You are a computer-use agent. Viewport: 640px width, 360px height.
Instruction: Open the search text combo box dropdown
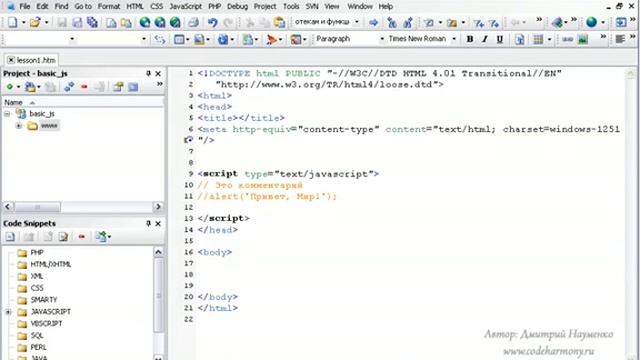coord(356,22)
